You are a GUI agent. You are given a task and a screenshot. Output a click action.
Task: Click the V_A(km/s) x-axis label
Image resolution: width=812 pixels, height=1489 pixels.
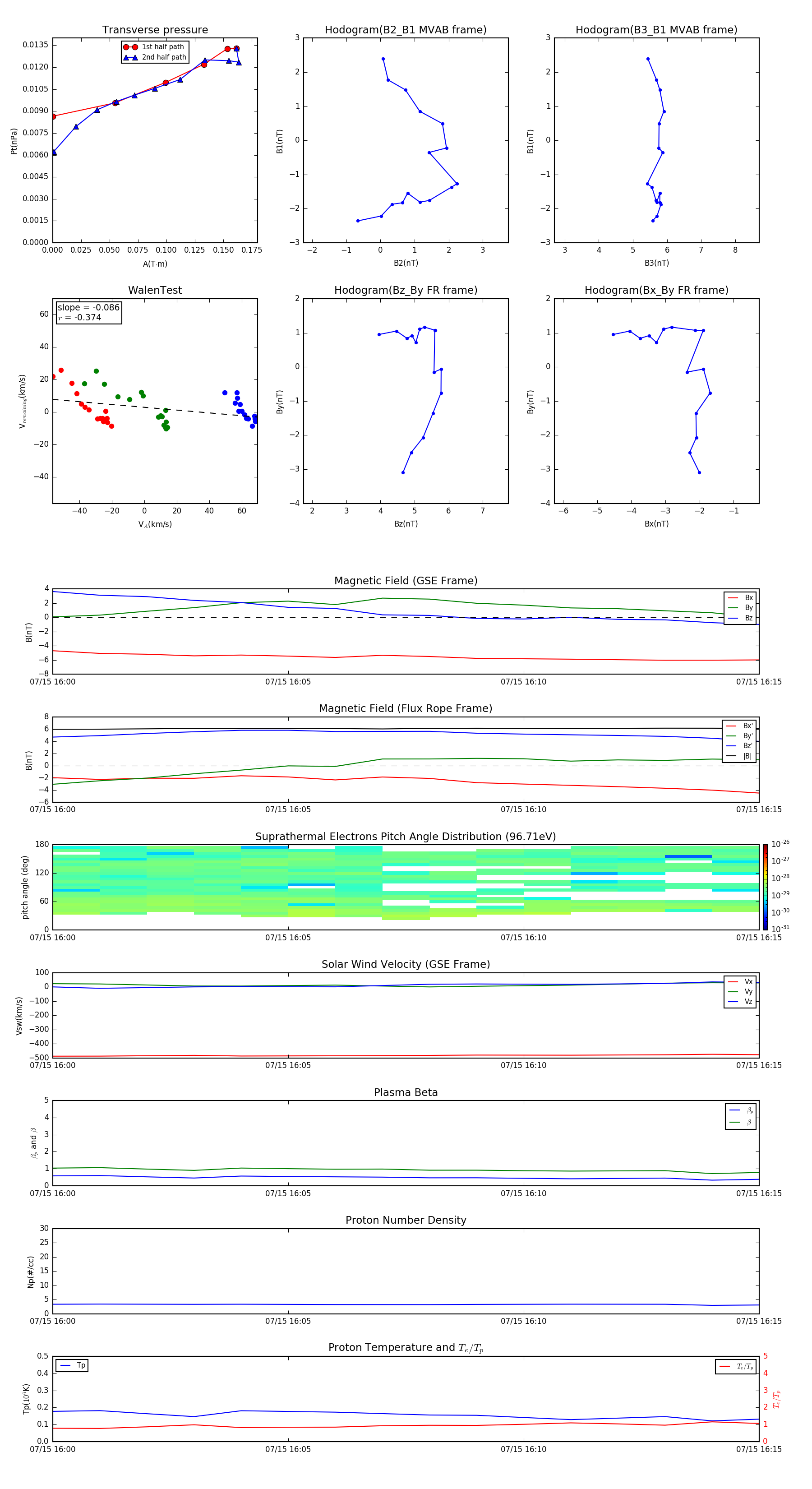[x=155, y=524]
